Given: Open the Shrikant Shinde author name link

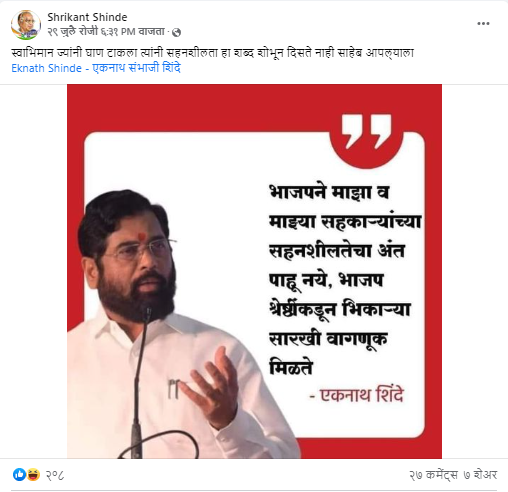Looking at the screenshot, I should tap(87, 17).
